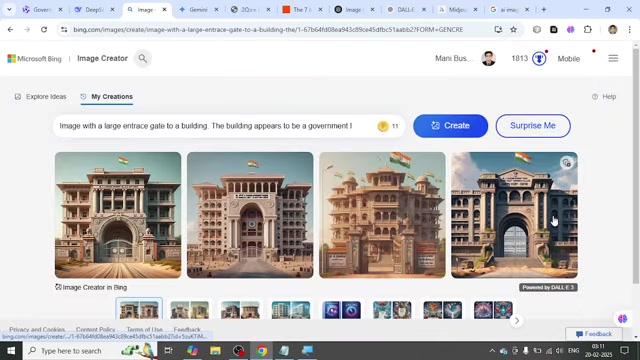Click the browser back arrow
The image size is (640, 360).
(10, 29)
